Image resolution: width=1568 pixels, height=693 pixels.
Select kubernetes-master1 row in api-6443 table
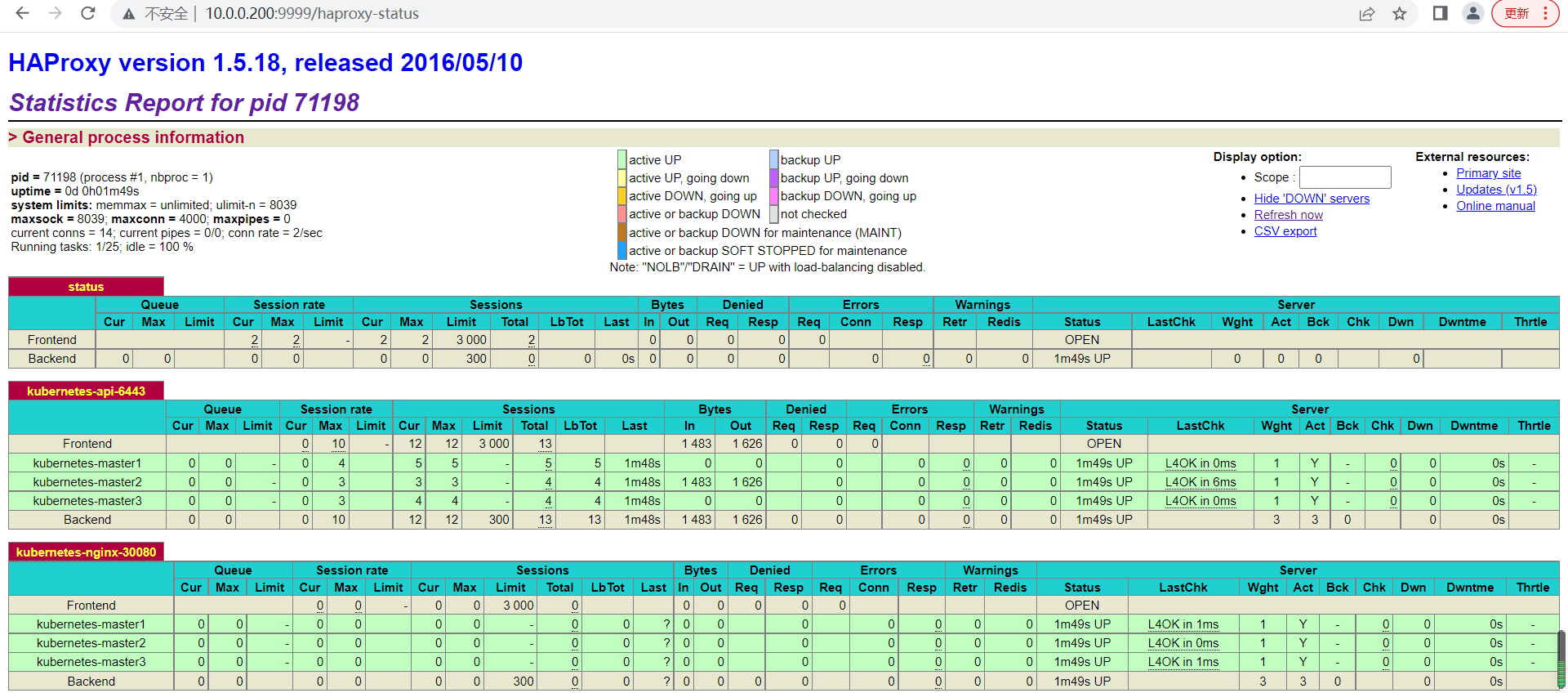click(x=784, y=463)
